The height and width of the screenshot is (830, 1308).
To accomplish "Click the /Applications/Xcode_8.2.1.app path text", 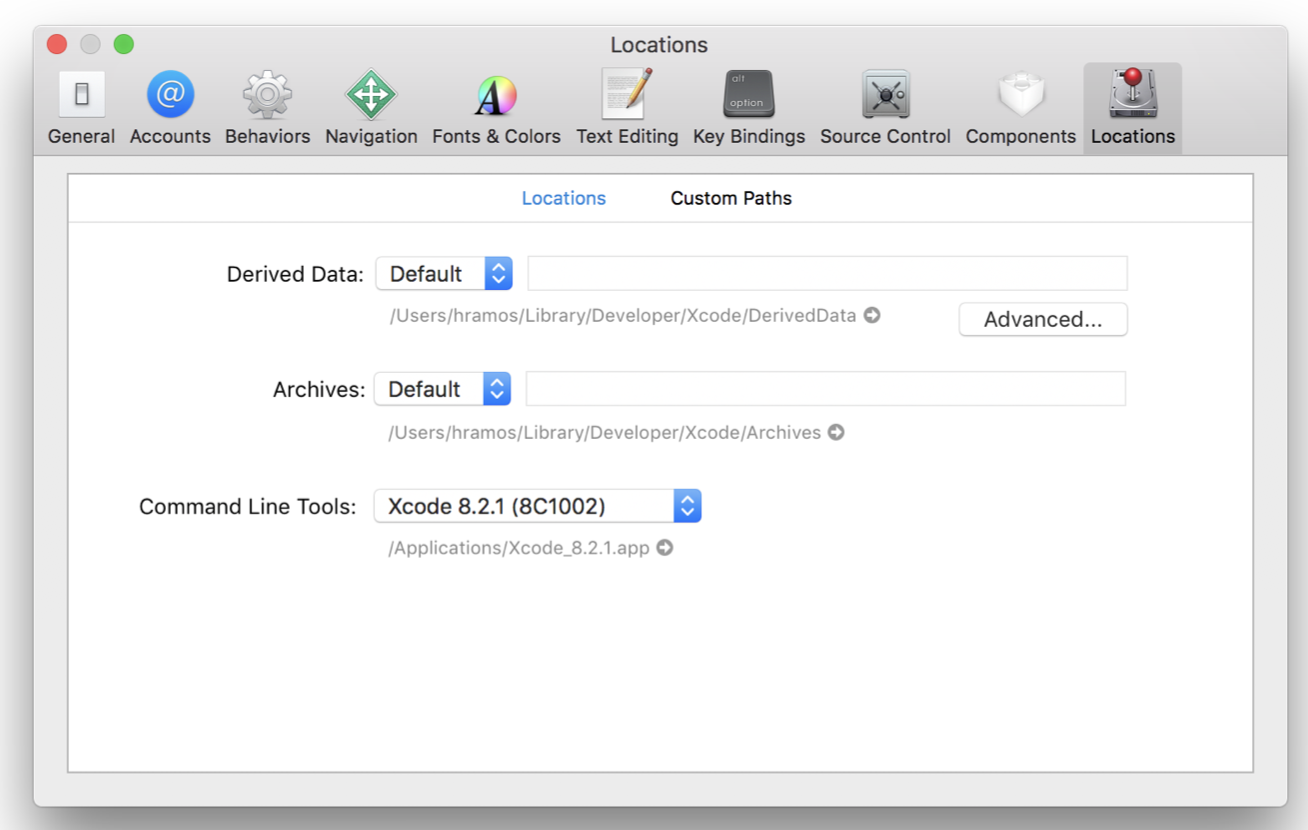I will 519,548.
